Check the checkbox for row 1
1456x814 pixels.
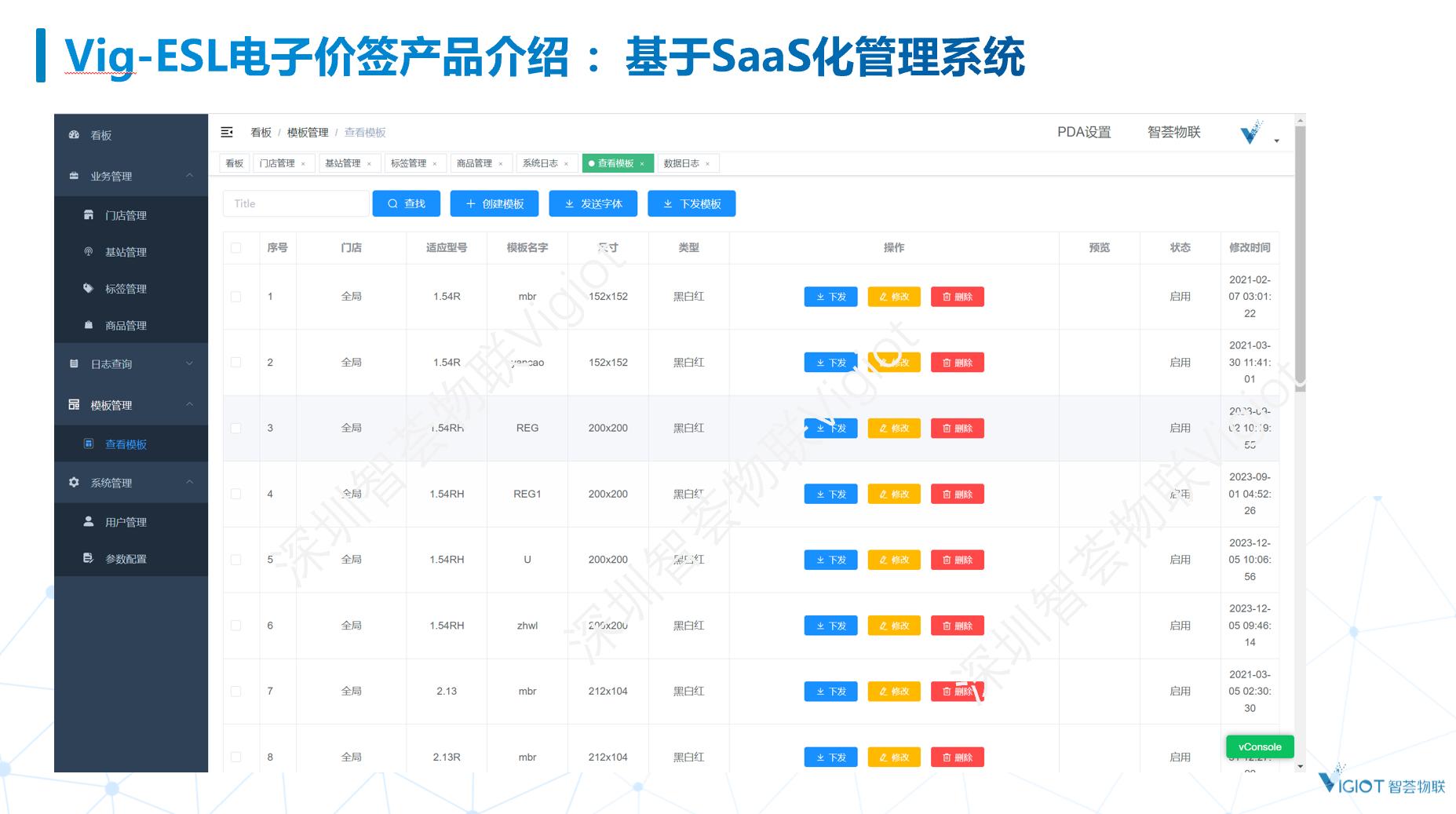tap(236, 297)
